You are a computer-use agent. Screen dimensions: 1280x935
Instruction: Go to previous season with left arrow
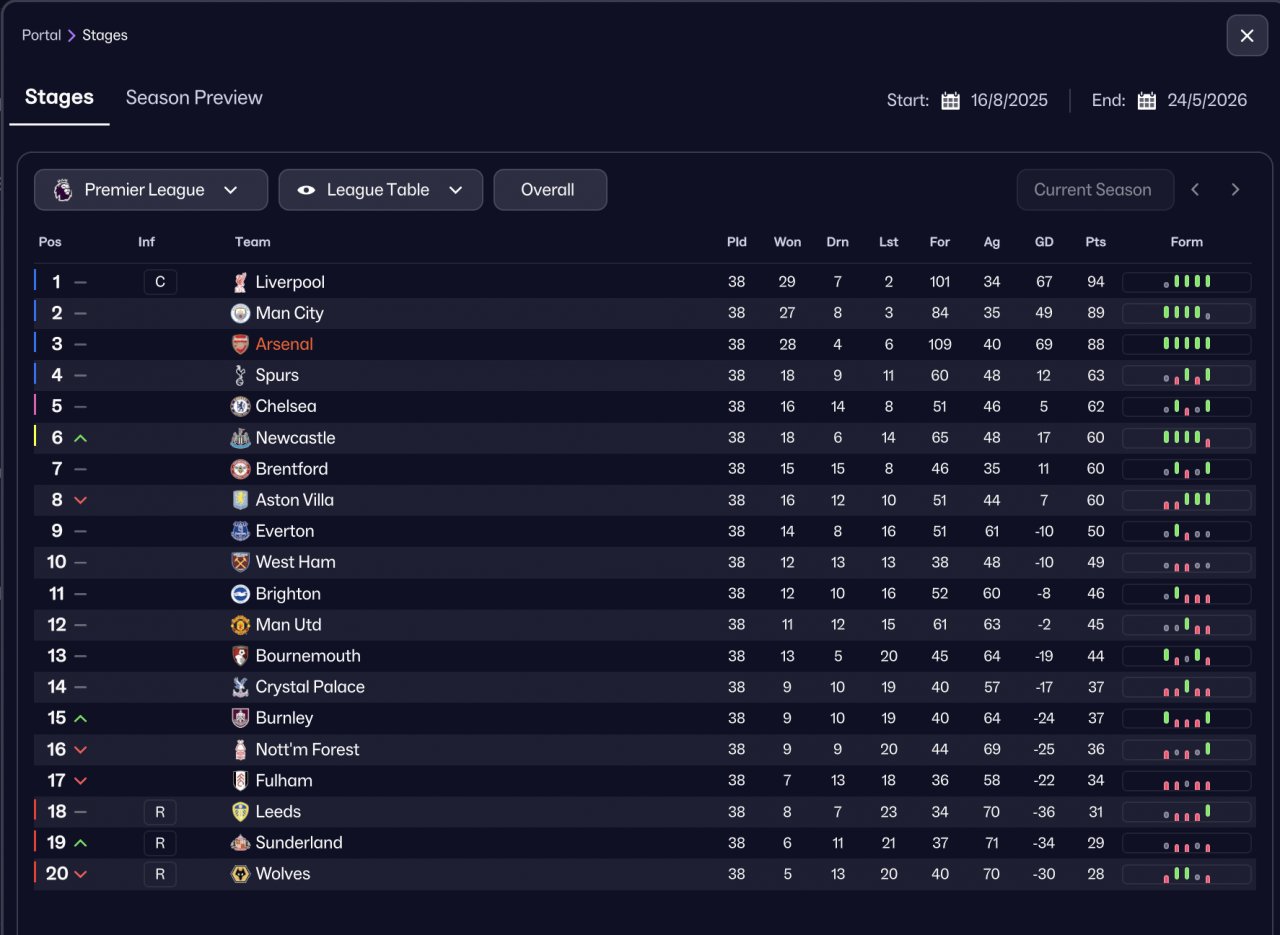(1195, 190)
